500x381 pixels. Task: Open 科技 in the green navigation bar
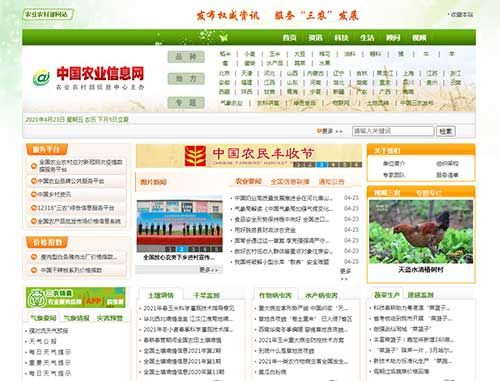click(x=341, y=38)
